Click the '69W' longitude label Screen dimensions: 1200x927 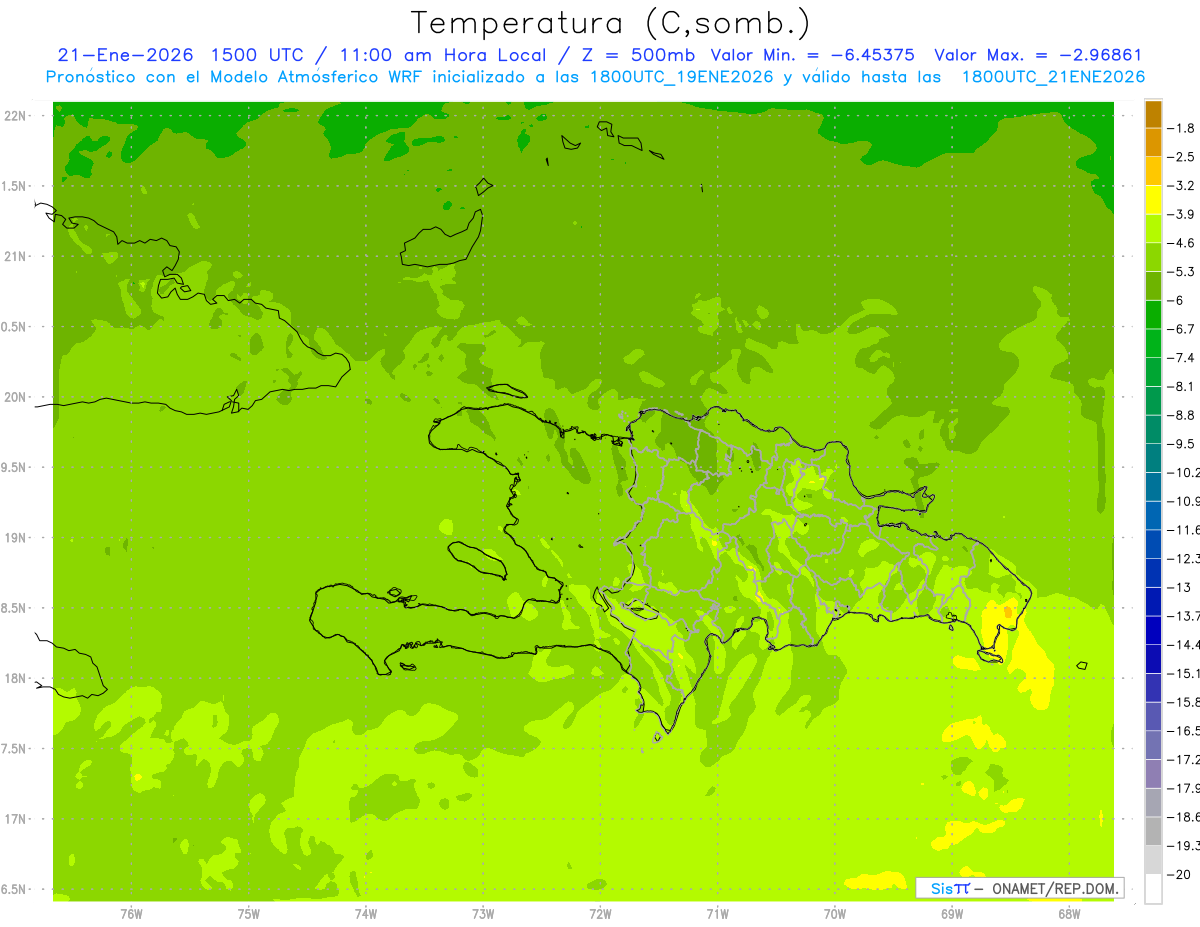click(x=952, y=913)
